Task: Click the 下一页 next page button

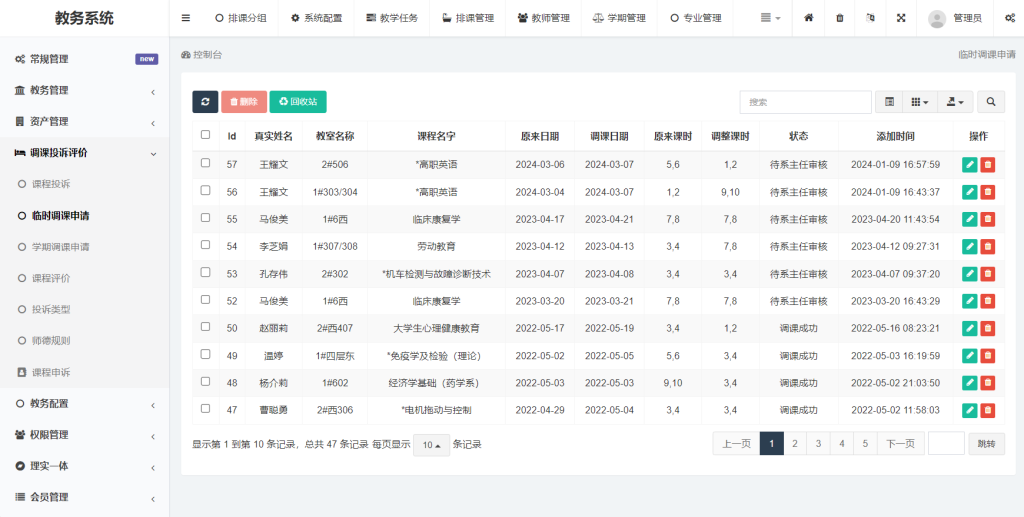Action: point(900,444)
